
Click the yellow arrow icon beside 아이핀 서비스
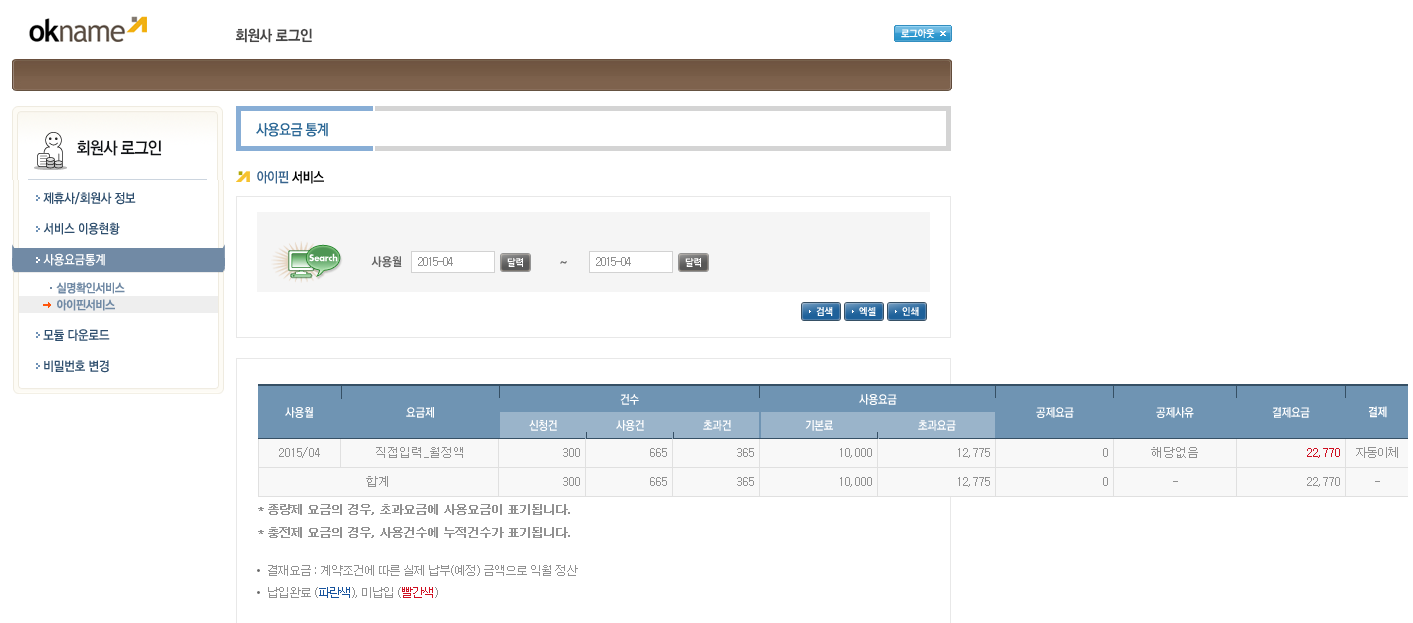click(243, 177)
